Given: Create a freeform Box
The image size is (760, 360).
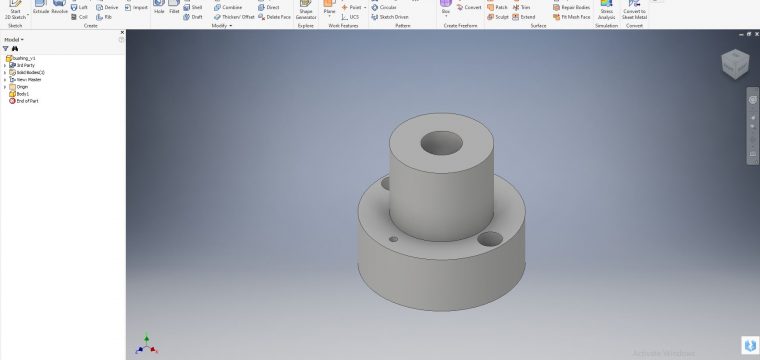Looking at the screenshot, I should tap(445, 7).
